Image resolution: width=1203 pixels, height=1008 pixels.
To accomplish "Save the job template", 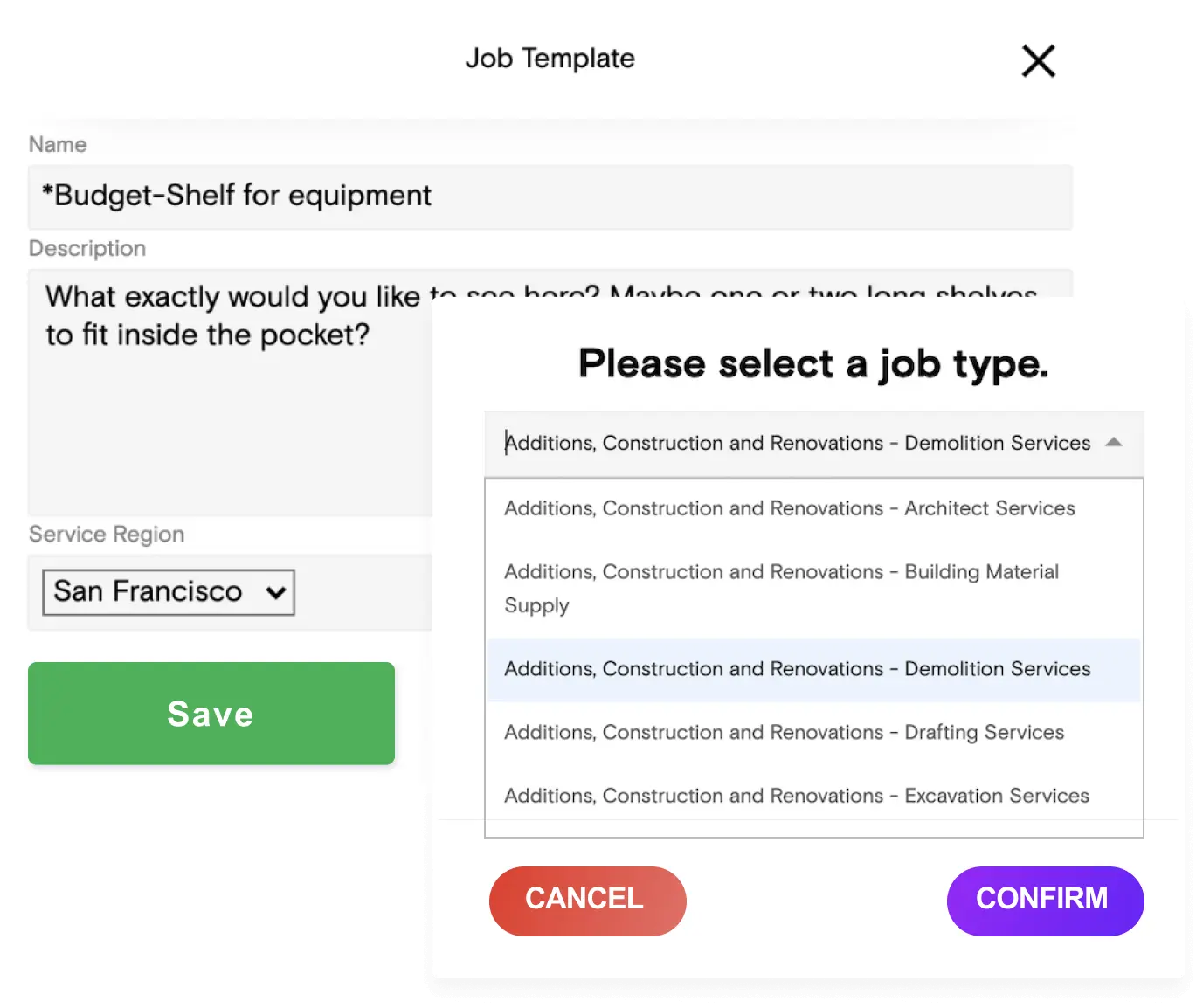I will coord(211,714).
